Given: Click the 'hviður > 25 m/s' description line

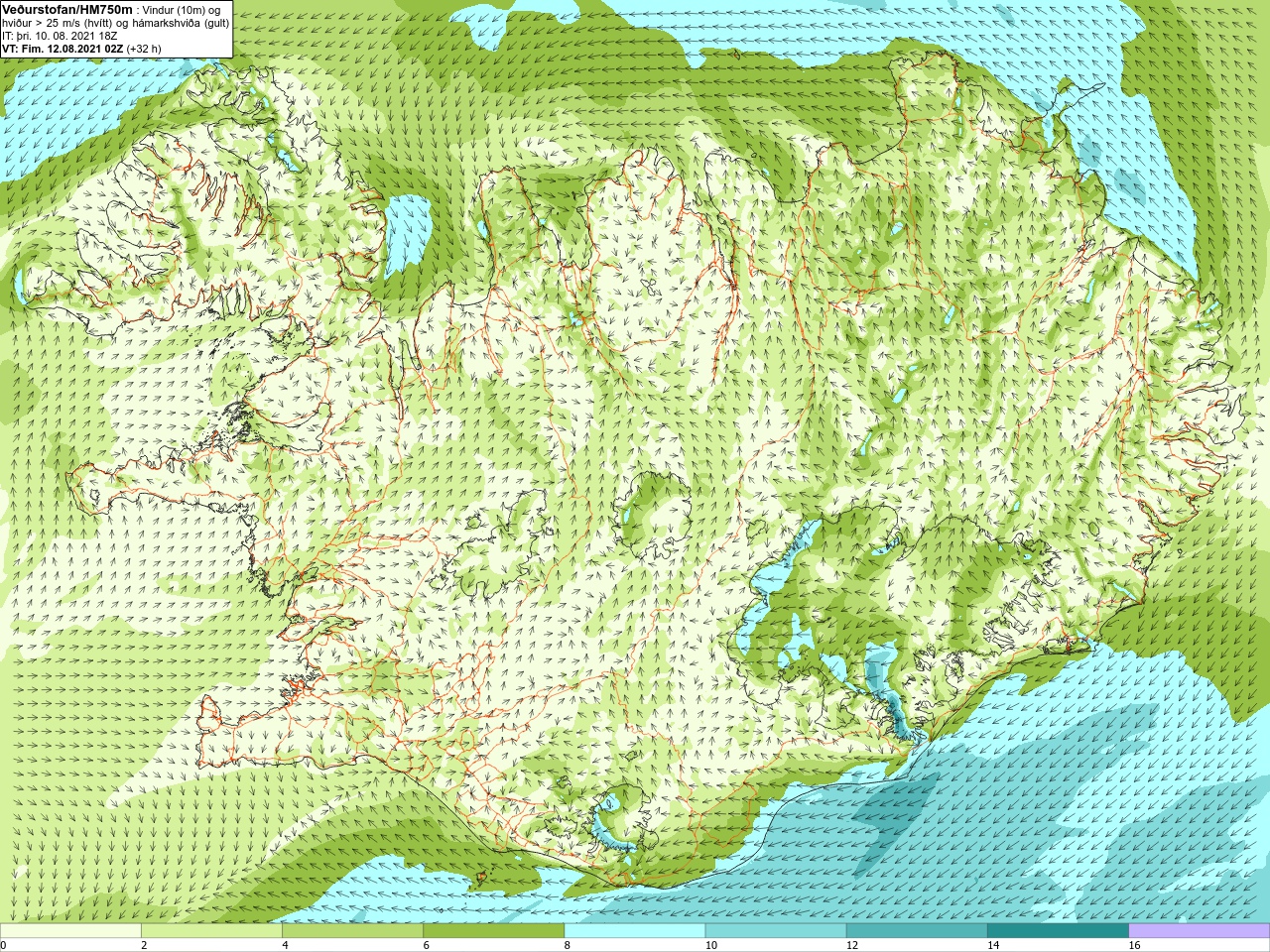Looking at the screenshot, I should [115, 22].
